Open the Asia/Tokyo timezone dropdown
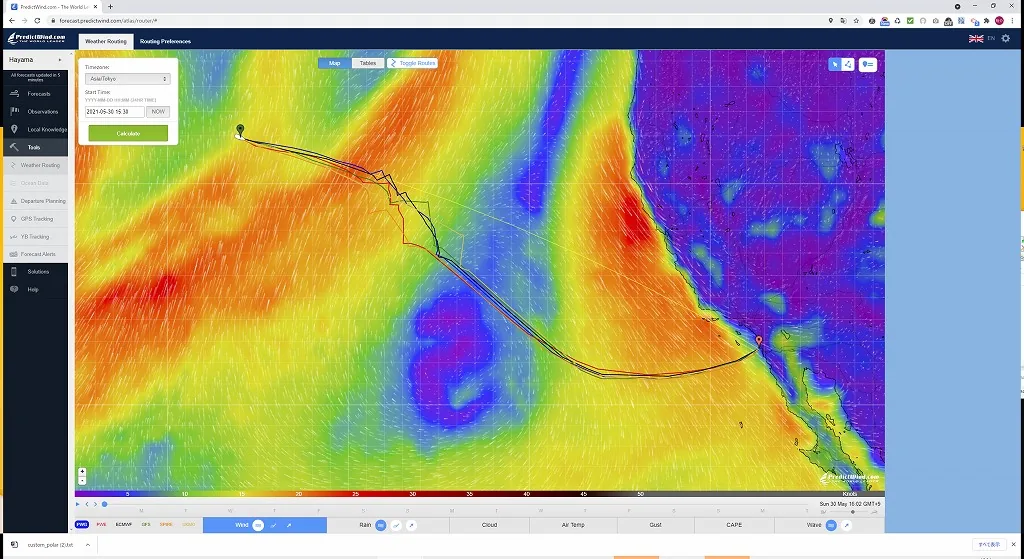The height and width of the screenshot is (559, 1024). pyautogui.click(x=127, y=78)
